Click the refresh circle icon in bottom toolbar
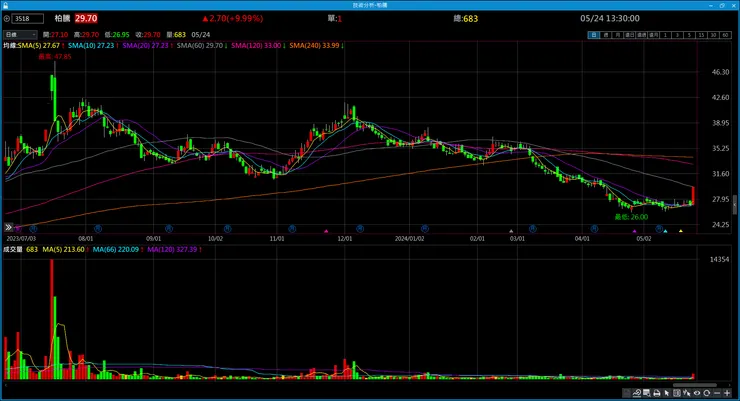Screen dimensions: 740x401 707,393
